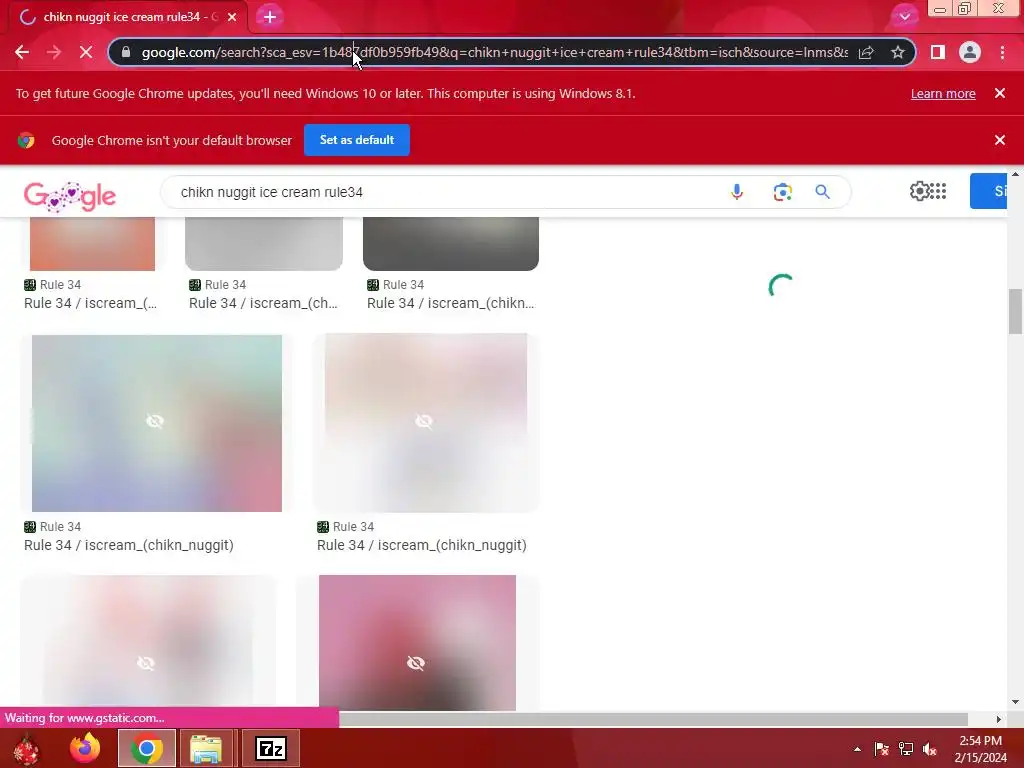Click the horizontal scrollbar at the bottom

tap(653, 719)
